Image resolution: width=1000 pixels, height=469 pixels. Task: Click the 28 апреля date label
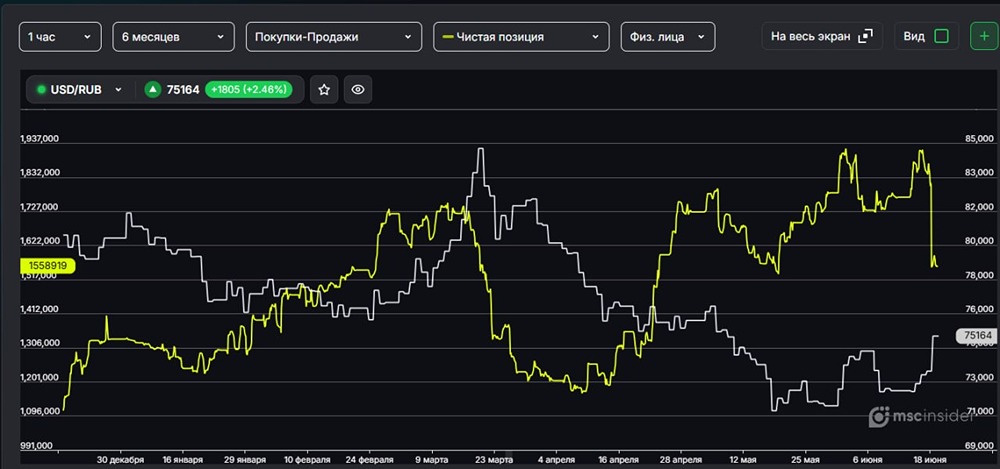click(681, 459)
